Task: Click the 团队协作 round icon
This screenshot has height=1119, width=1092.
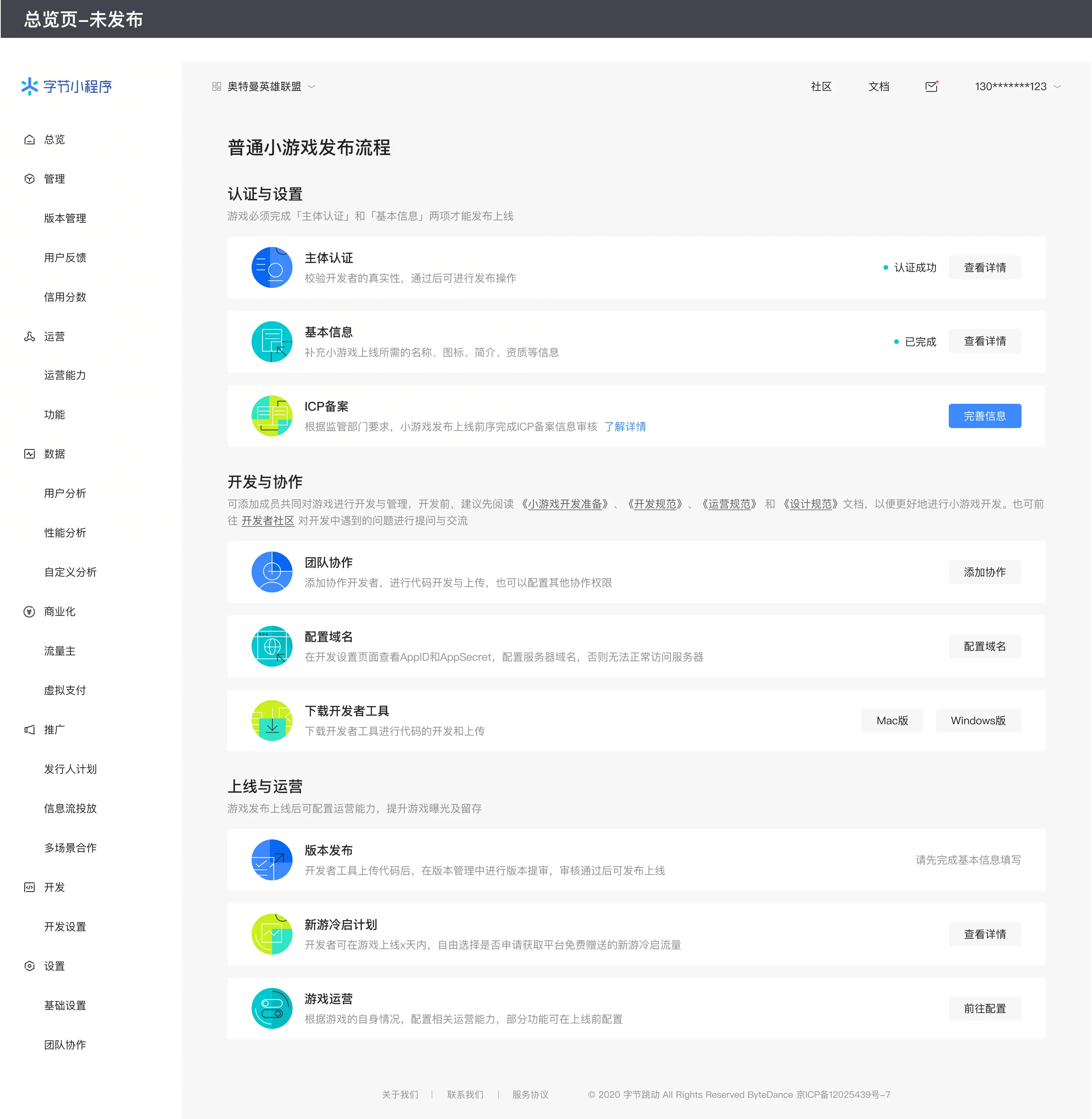Action: [272, 572]
